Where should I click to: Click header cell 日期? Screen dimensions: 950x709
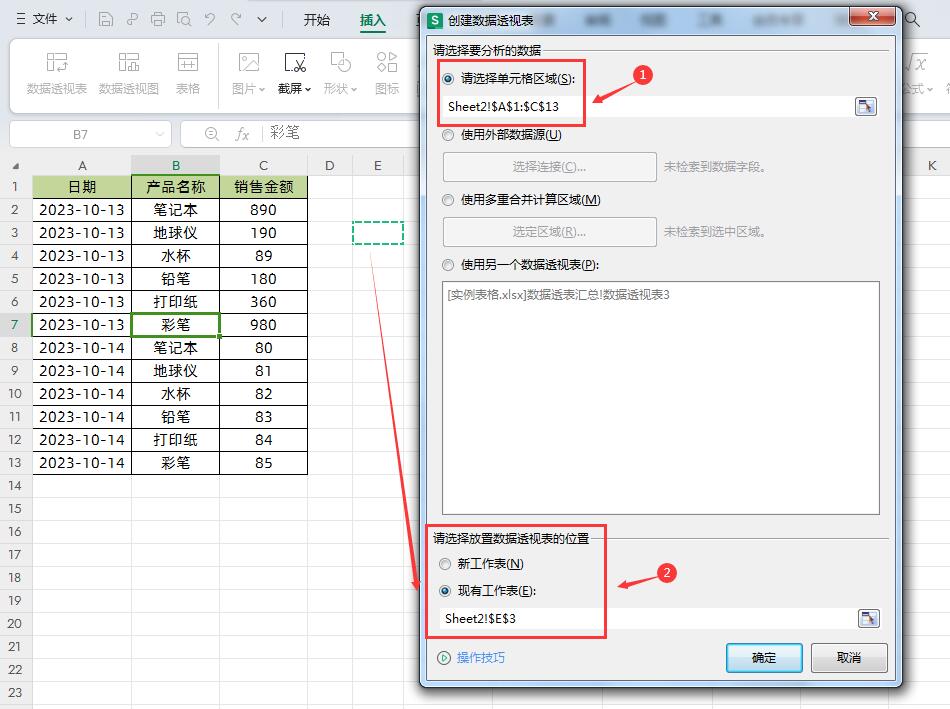point(82,187)
